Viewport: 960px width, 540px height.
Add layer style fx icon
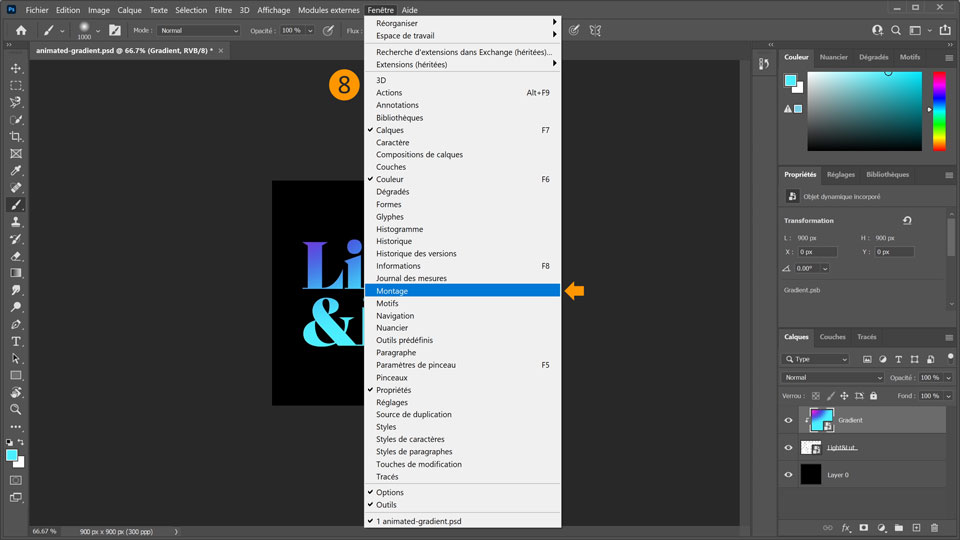tap(846, 528)
